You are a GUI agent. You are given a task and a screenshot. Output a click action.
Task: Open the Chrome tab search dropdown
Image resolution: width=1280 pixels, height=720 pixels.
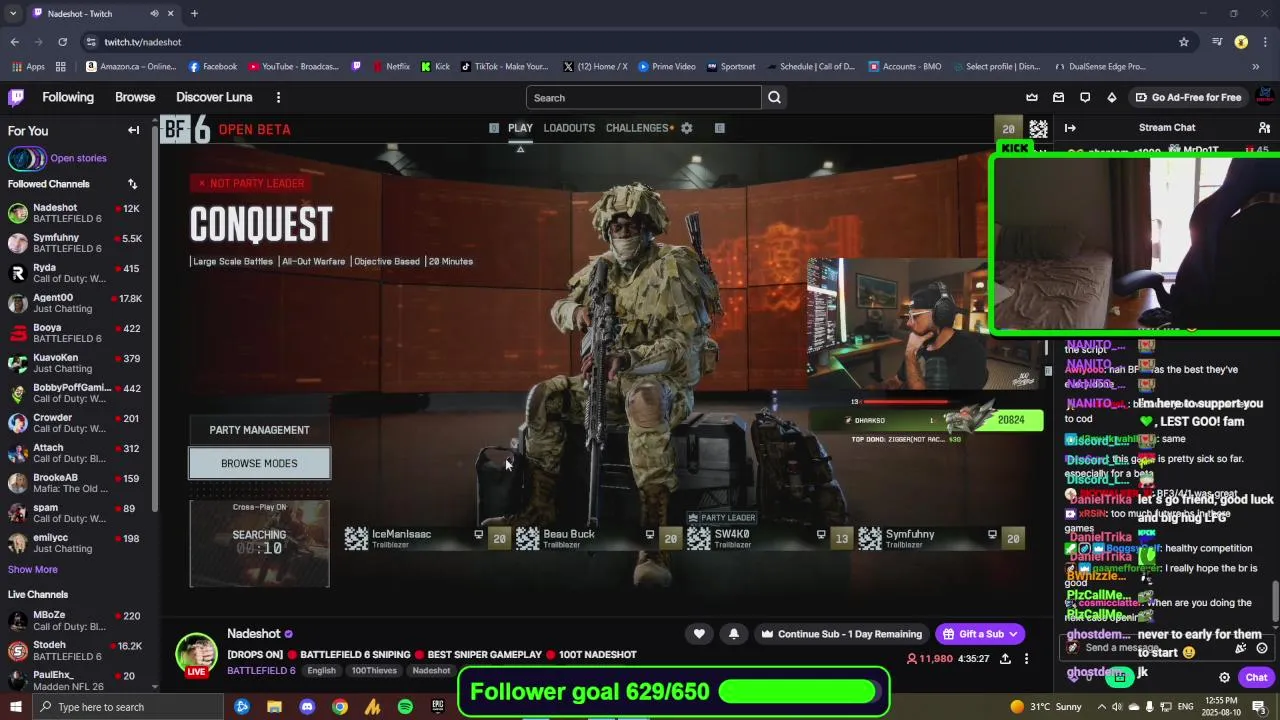coord(13,14)
